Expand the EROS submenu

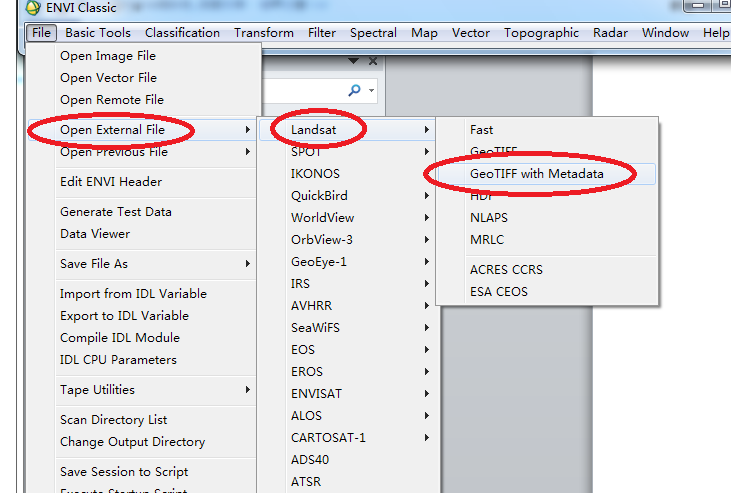click(347, 372)
